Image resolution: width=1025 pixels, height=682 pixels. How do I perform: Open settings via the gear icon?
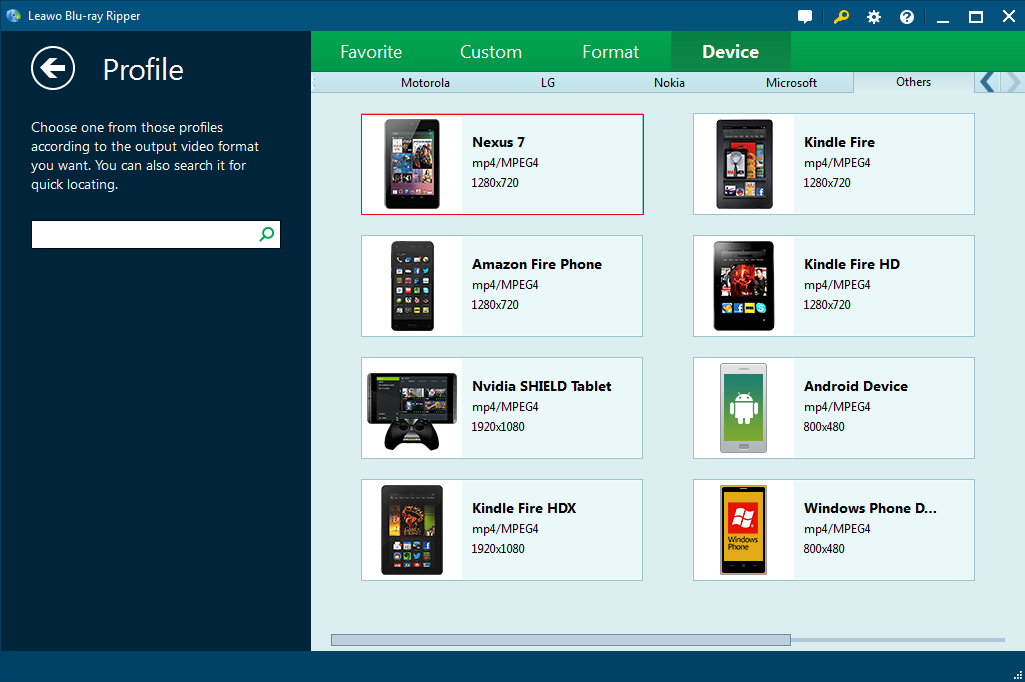pyautogui.click(x=874, y=17)
